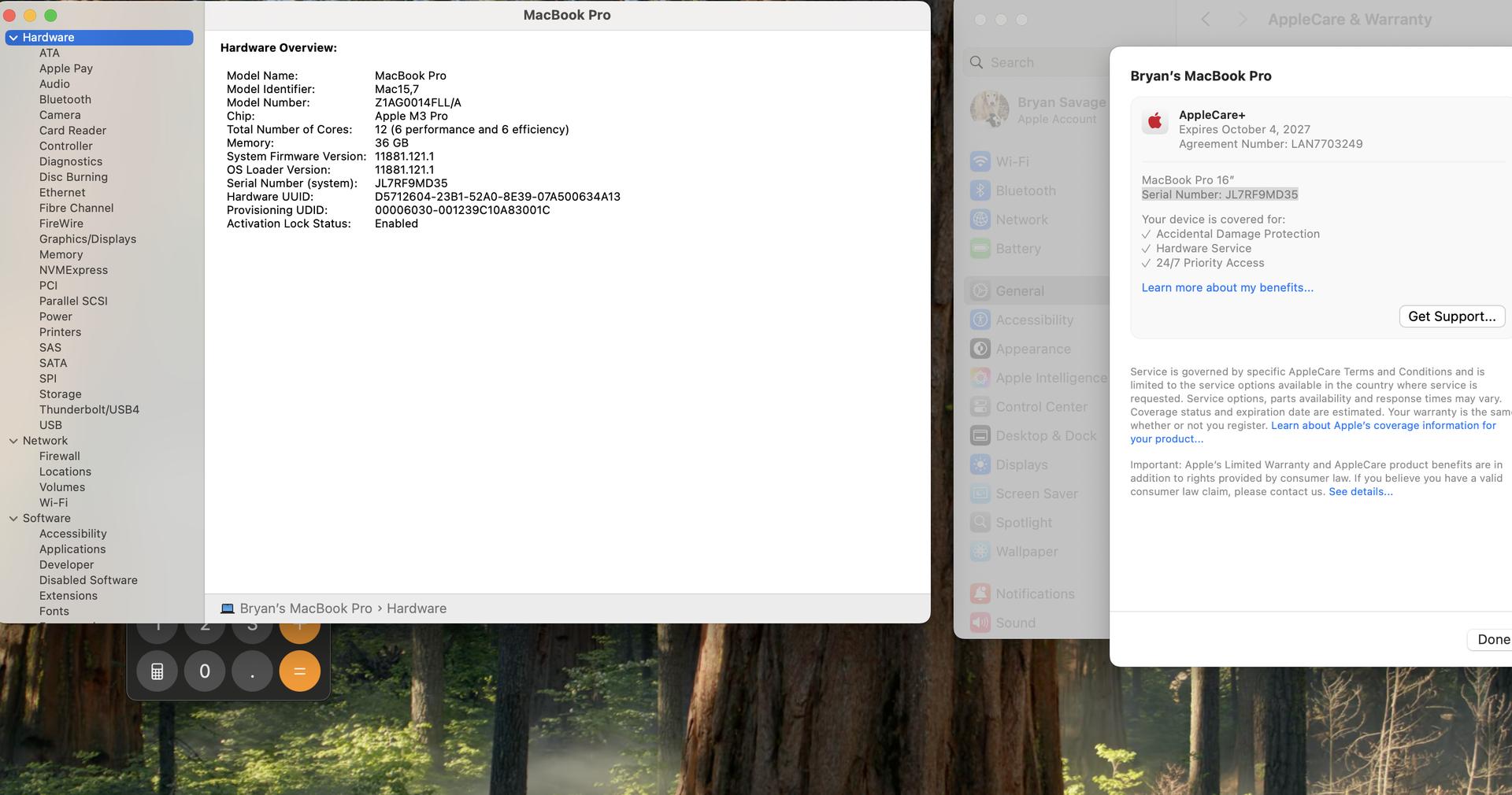The height and width of the screenshot is (795, 1512).
Task: Click the serial number JL7RF9MD35 in Hardware Overview
Action: pos(411,183)
